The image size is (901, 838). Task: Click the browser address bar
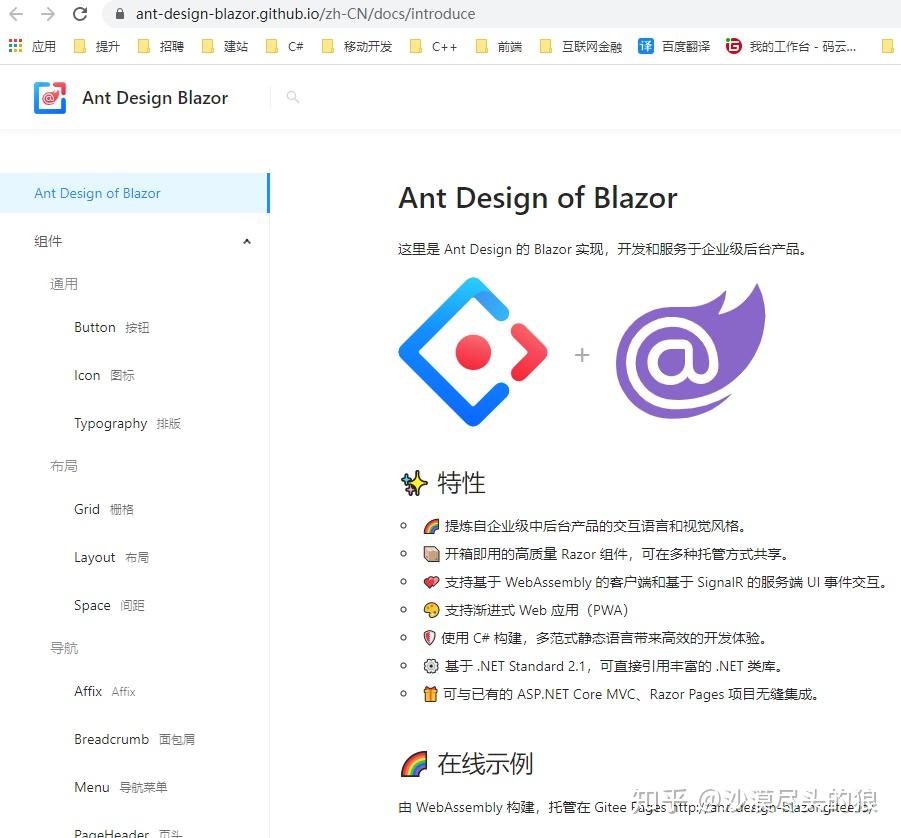point(300,14)
